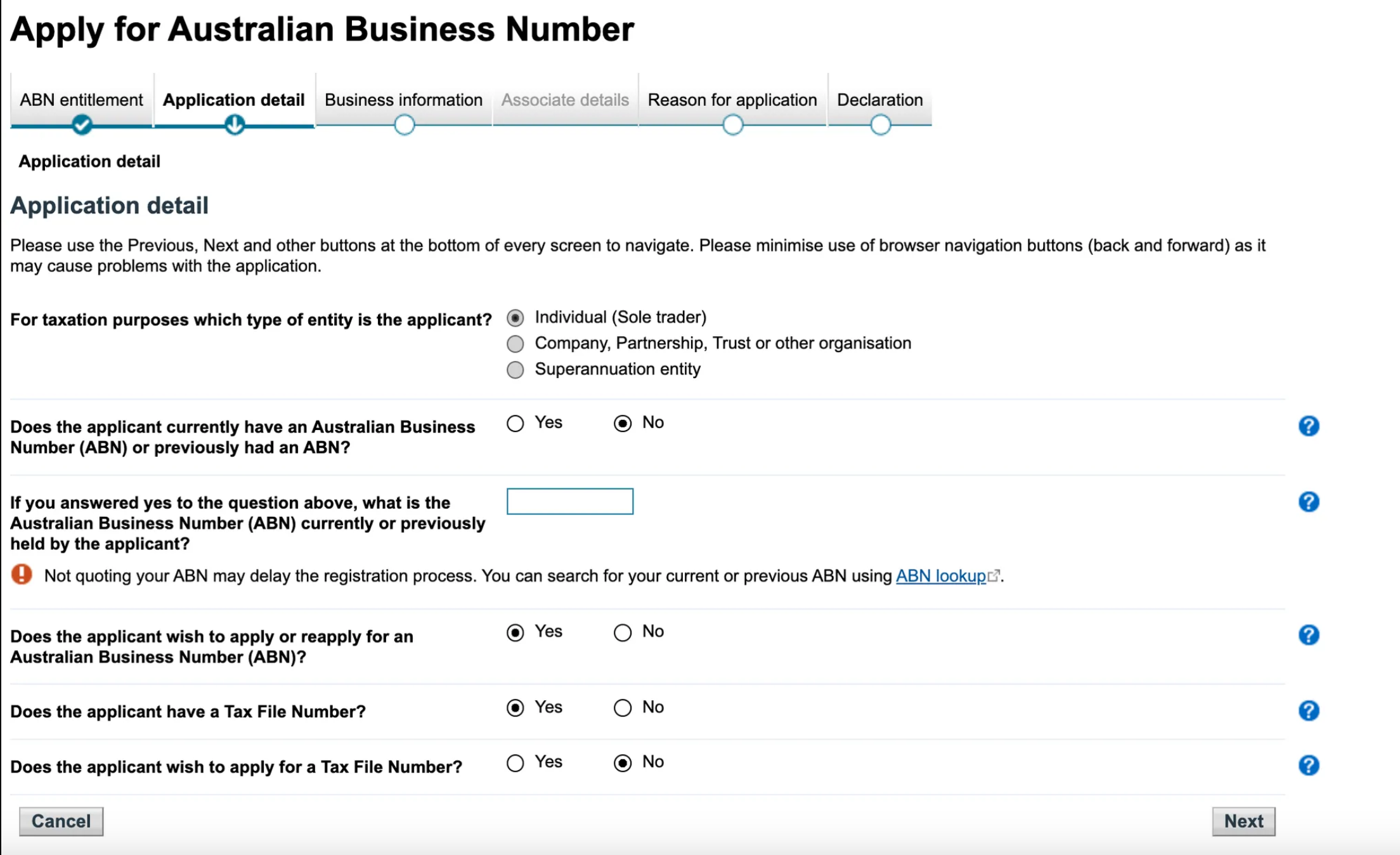Open help for Tax File Number question
Image resolution: width=1400 pixels, height=855 pixels.
[x=1308, y=710]
